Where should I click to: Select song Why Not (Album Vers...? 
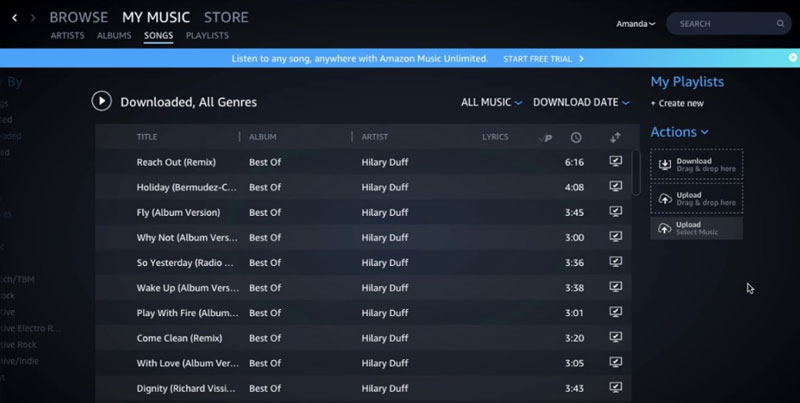187,237
